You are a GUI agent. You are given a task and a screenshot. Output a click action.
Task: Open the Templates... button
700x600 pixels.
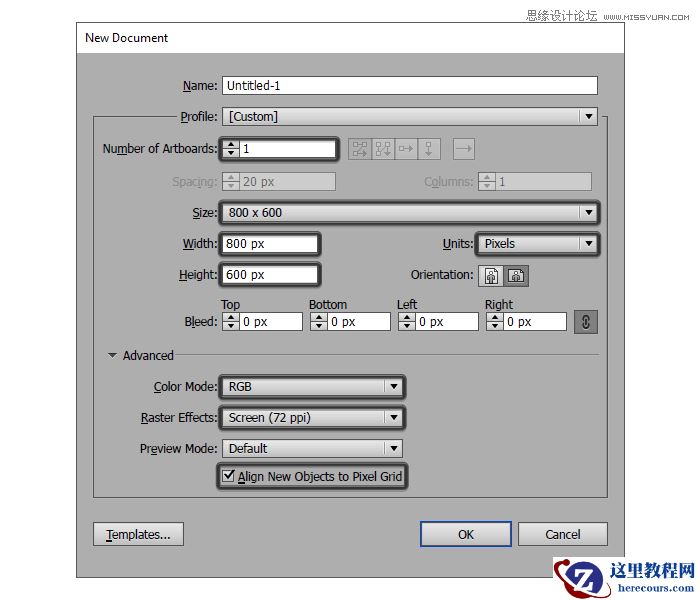[138, 534]
